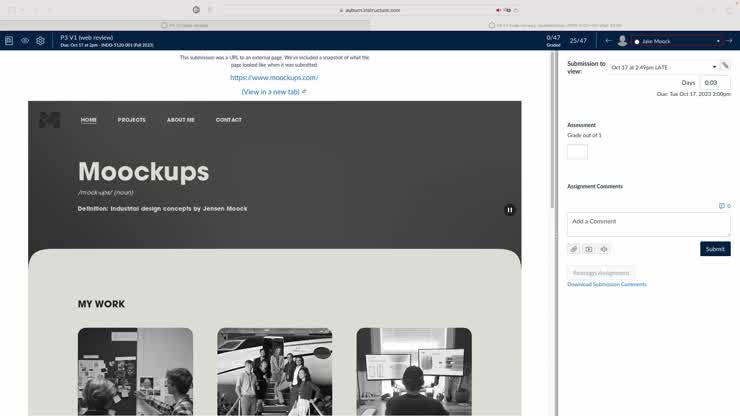This screenshot has height=416, width=740.
Task: Click the Add a Comment text box
Action: (648, 224)
